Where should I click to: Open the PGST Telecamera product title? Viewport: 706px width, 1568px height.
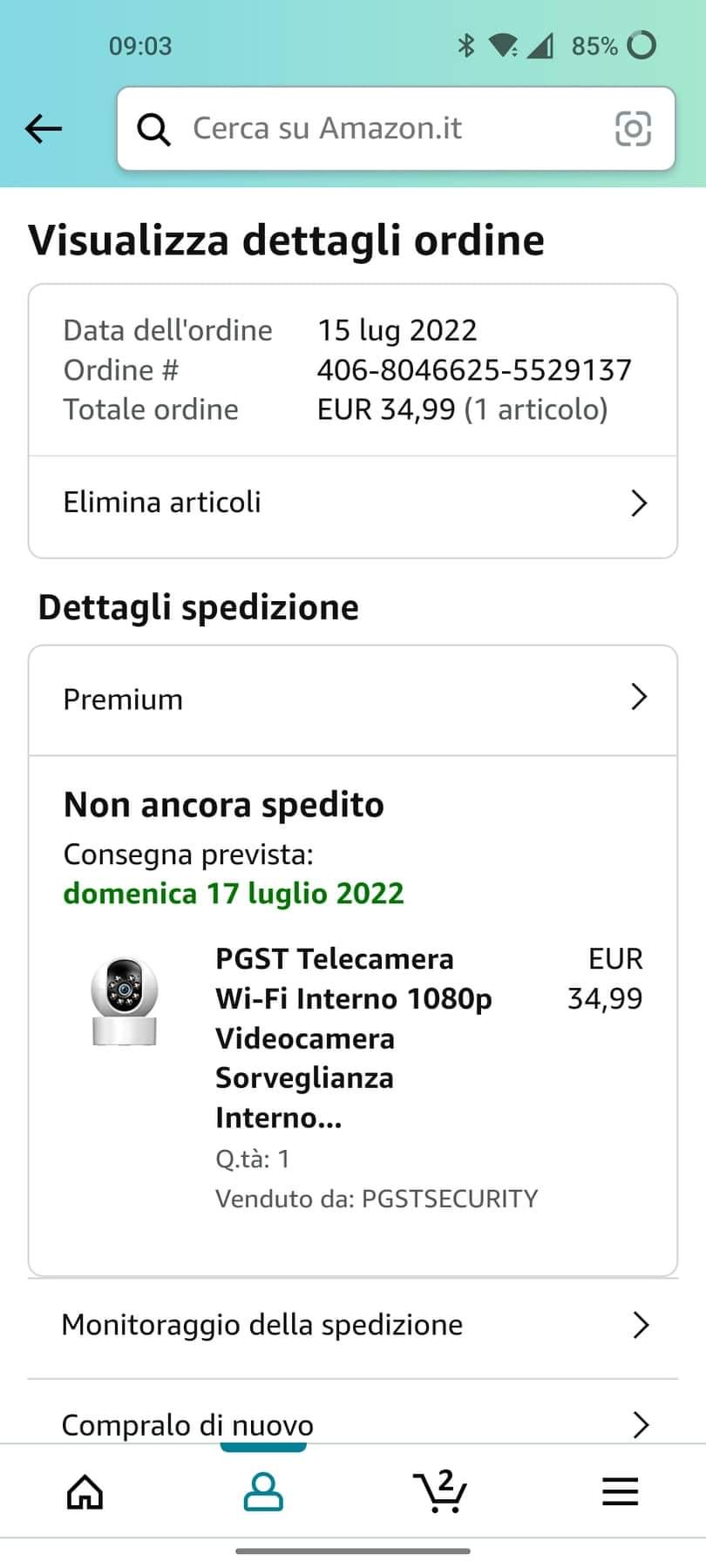[x=354, y=1037]
